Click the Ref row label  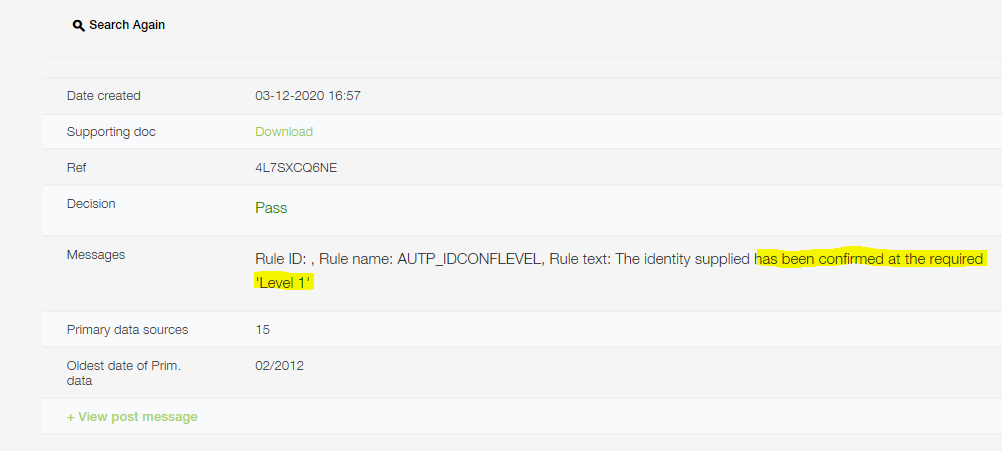click(x=77, y=168)
